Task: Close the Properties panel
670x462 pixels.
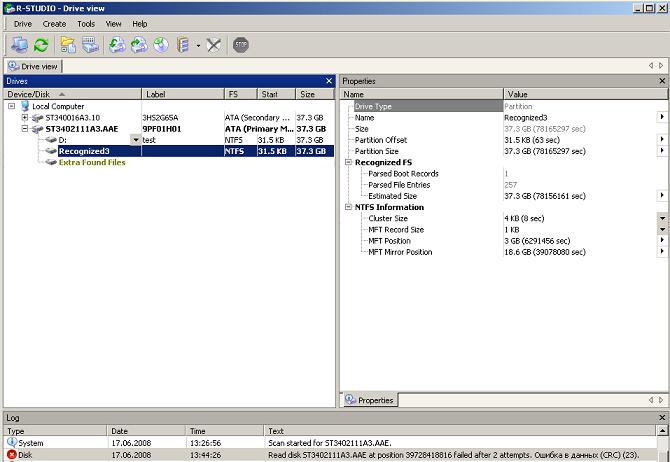Action: (662, 81)
